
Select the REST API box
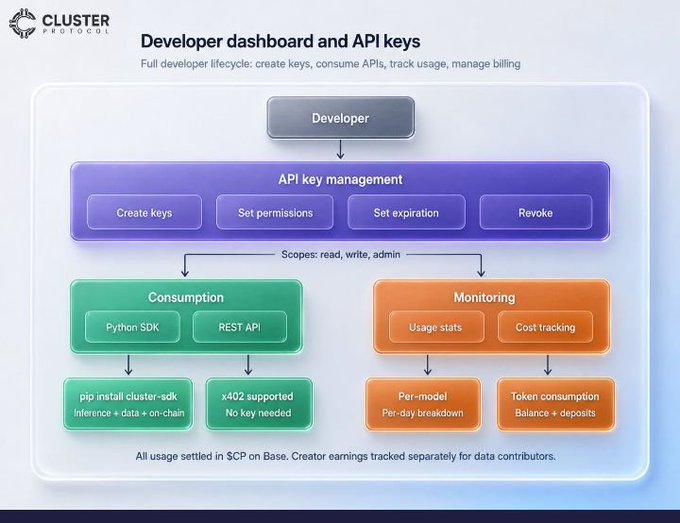point(239,327)
